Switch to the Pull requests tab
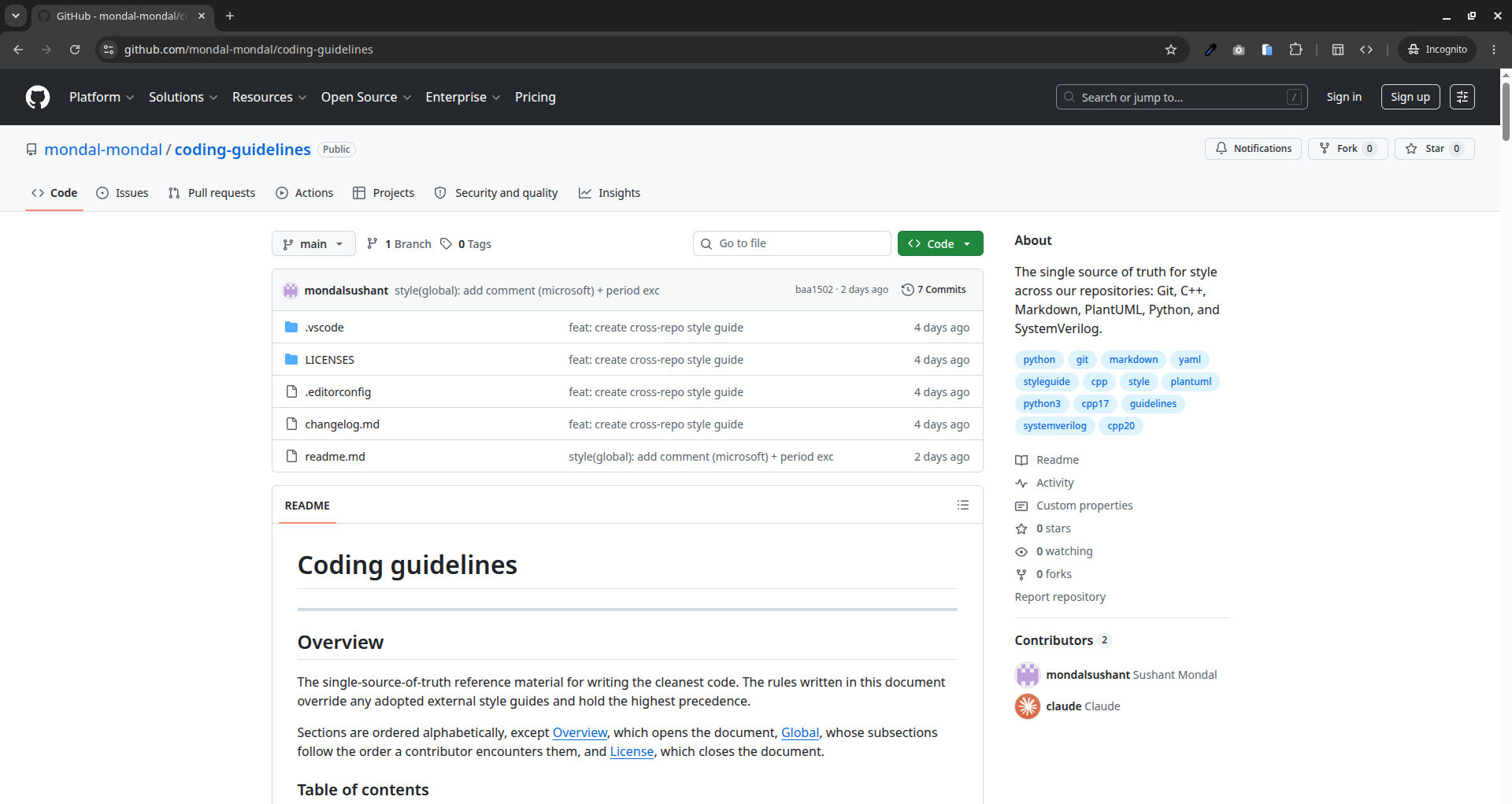This screenshot has width=1512, height=804. click(212, 193)
